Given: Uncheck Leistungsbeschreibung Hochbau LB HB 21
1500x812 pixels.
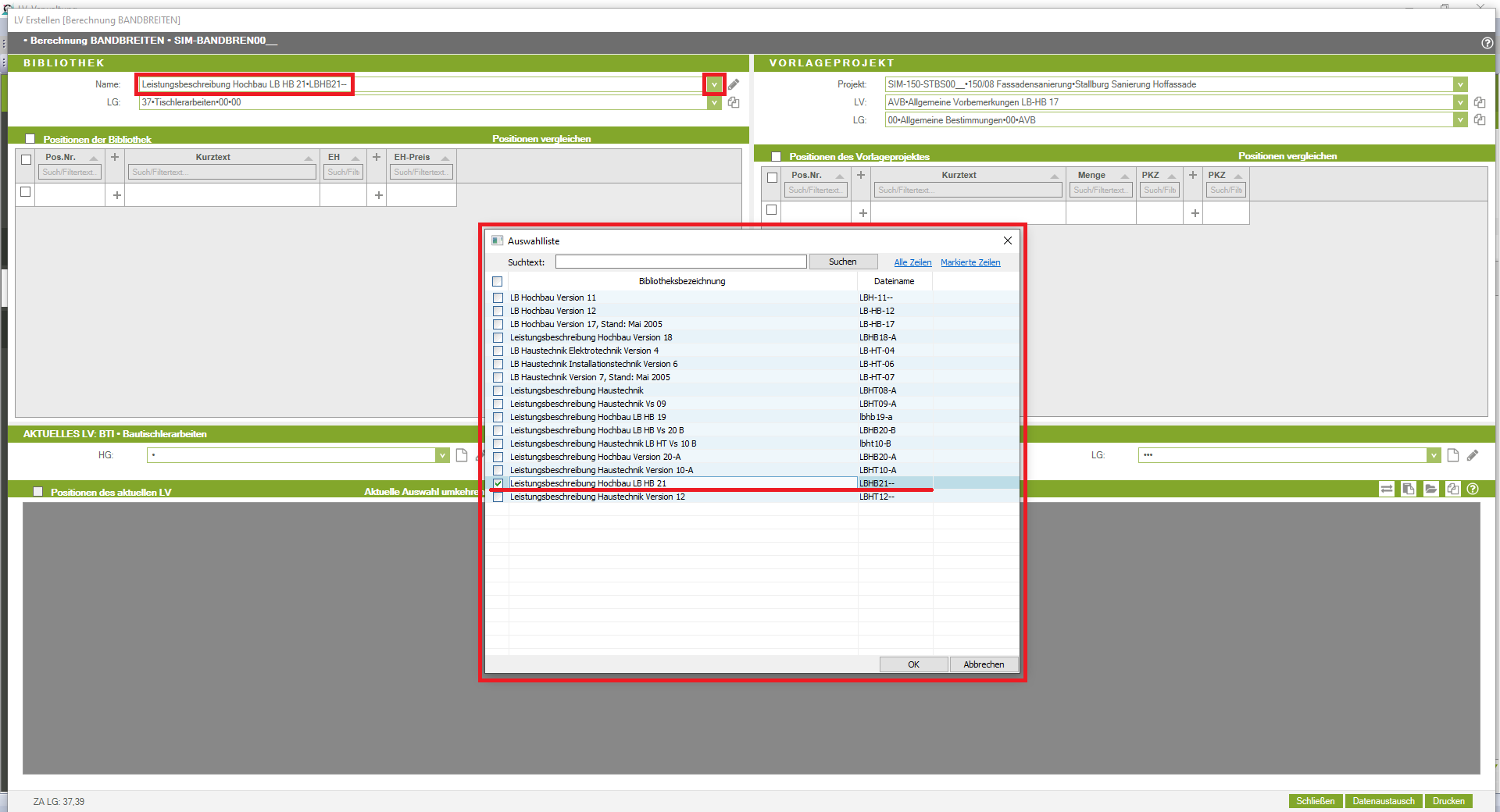Looking at the screenshot, I should [498, 483].
